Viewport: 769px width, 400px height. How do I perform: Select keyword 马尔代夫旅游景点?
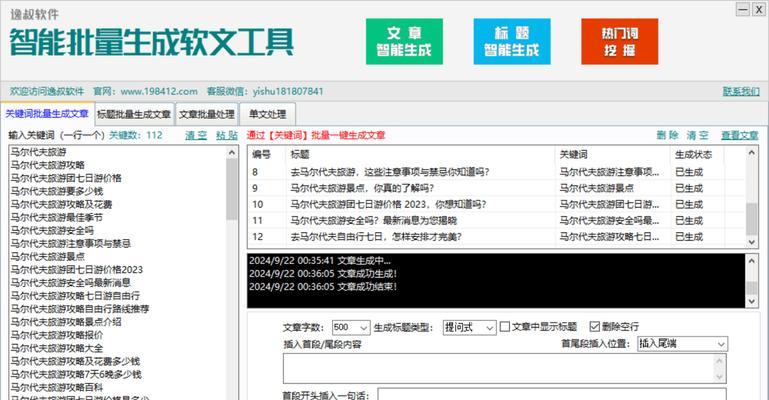click(48, 256)
